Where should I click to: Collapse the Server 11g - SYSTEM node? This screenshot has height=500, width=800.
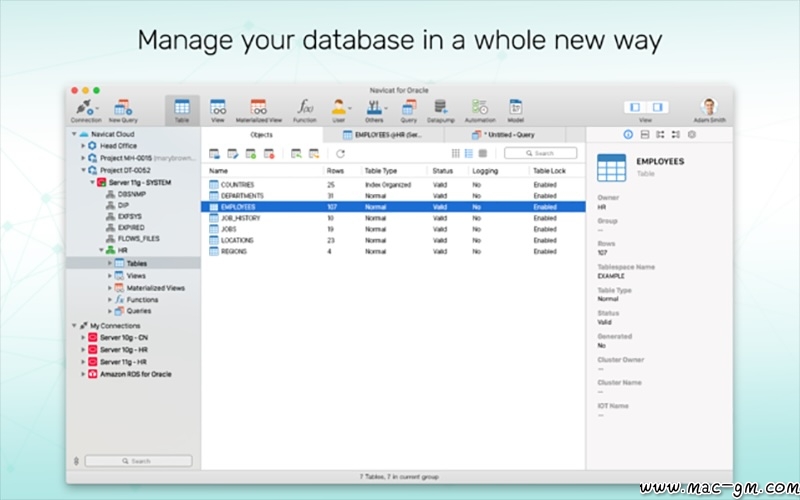[92, 182]
